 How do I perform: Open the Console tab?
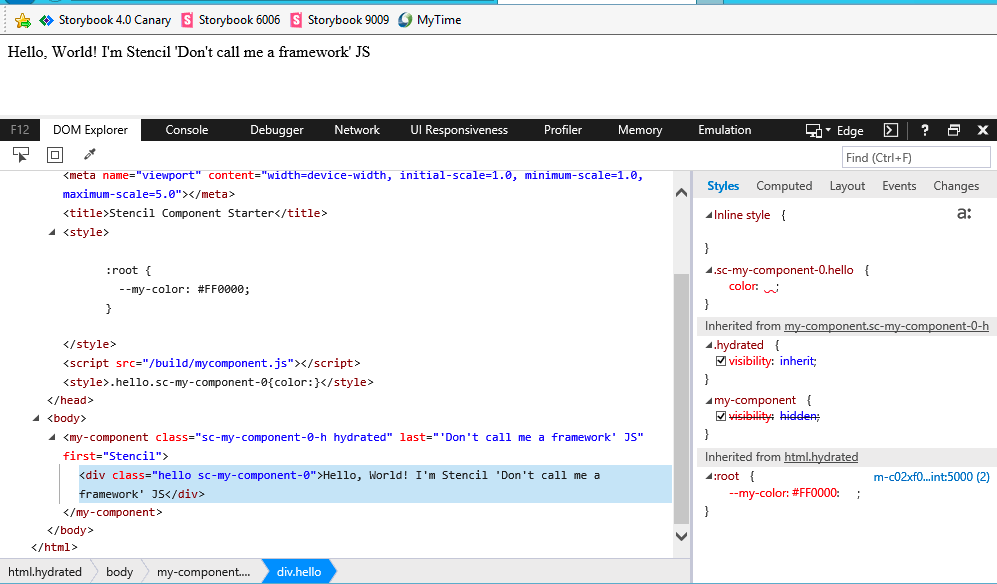(187, 130)
